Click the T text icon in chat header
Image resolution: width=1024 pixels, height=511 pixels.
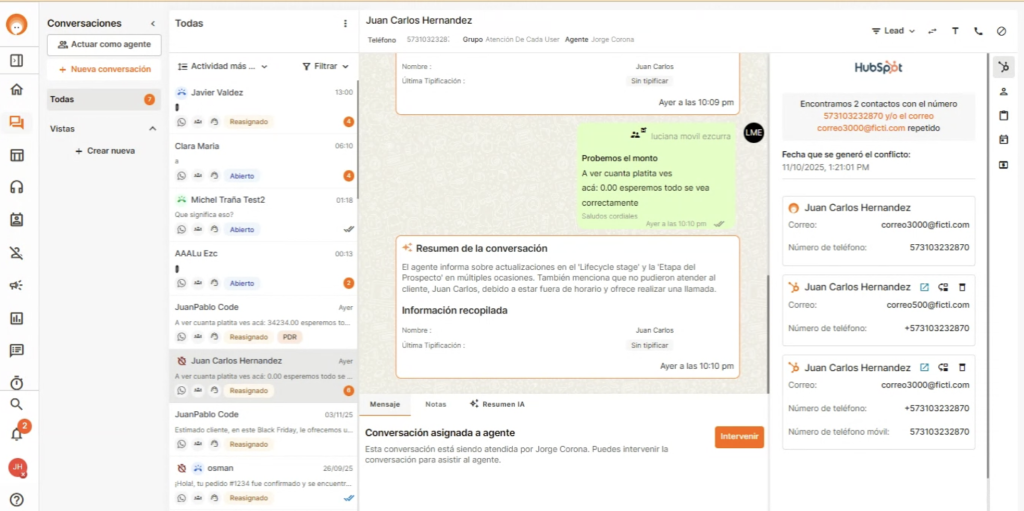[x=955, y=31]
